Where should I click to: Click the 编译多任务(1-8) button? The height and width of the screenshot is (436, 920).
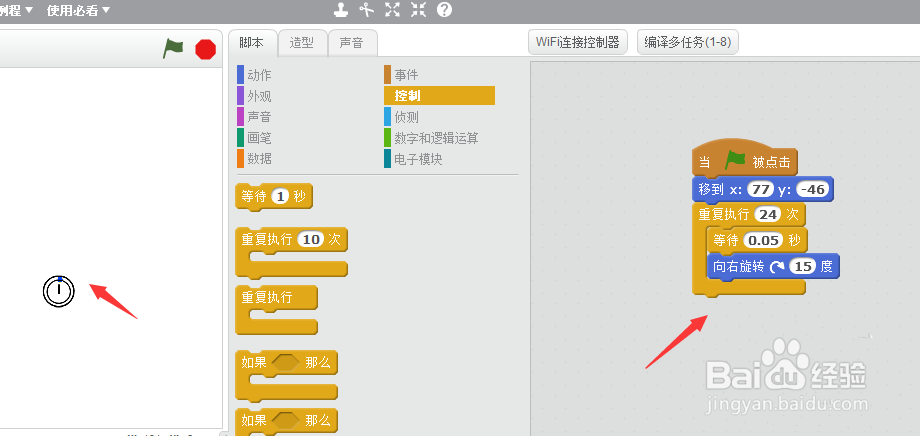[688, 42]
